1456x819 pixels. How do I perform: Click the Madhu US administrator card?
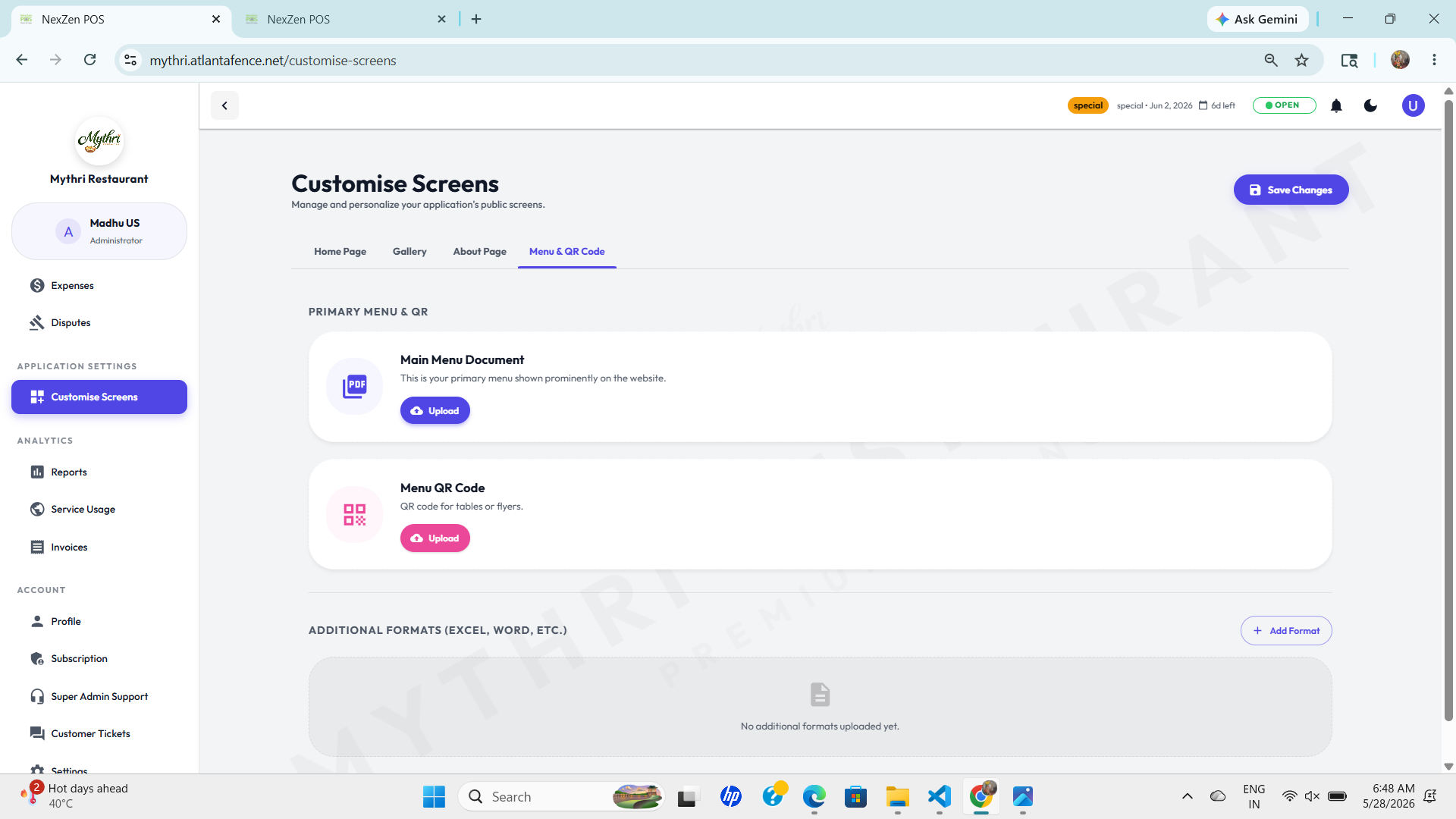[99, 231]
